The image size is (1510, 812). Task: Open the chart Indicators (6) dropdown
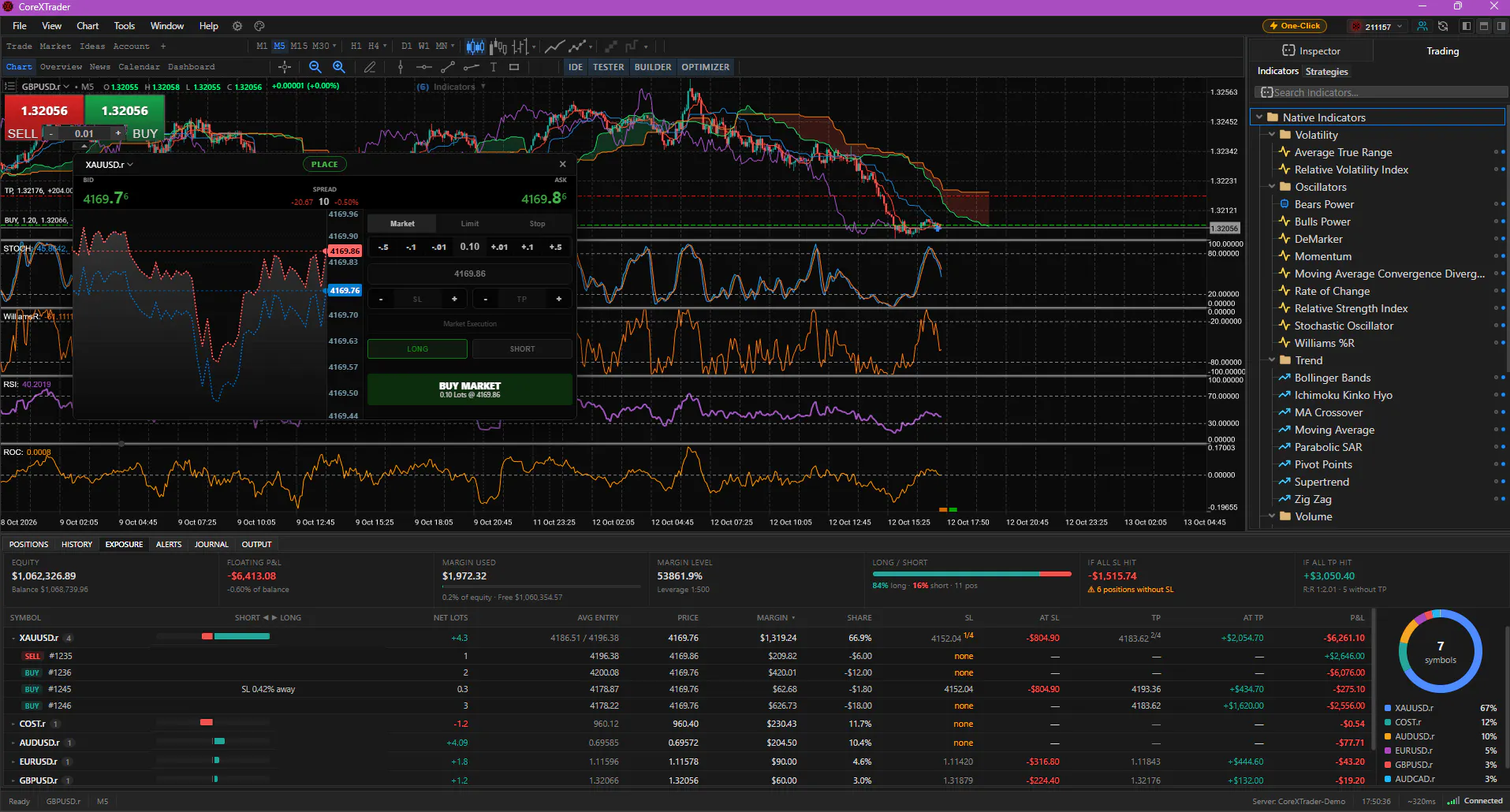pos(451,87)
